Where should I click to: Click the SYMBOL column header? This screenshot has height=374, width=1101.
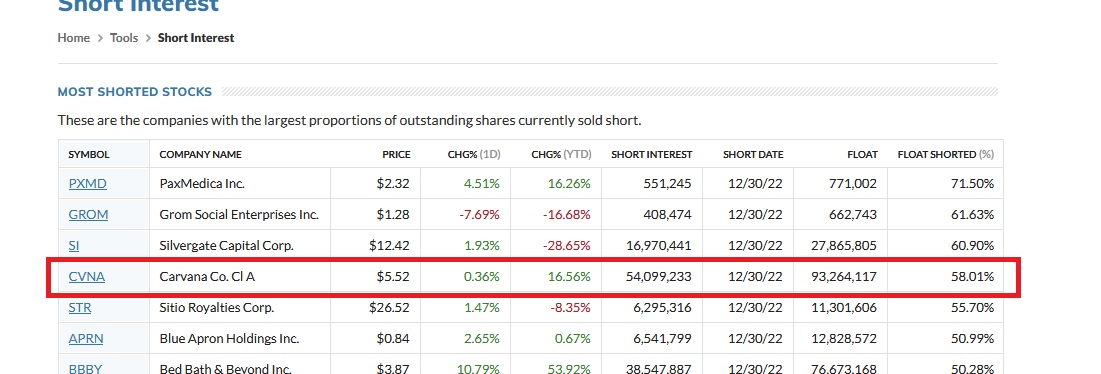(89, 154)
